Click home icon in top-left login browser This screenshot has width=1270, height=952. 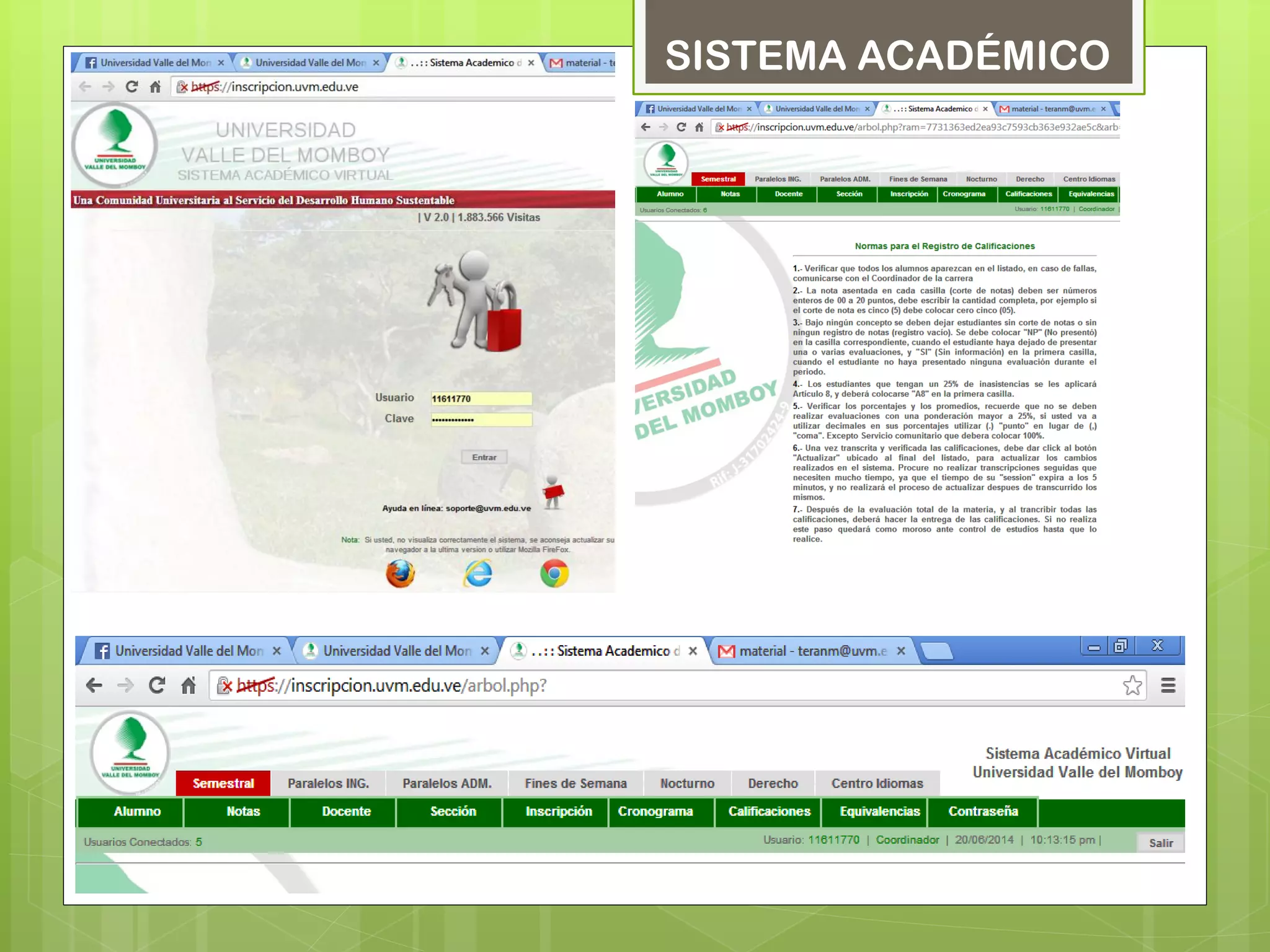coord(155,87)
